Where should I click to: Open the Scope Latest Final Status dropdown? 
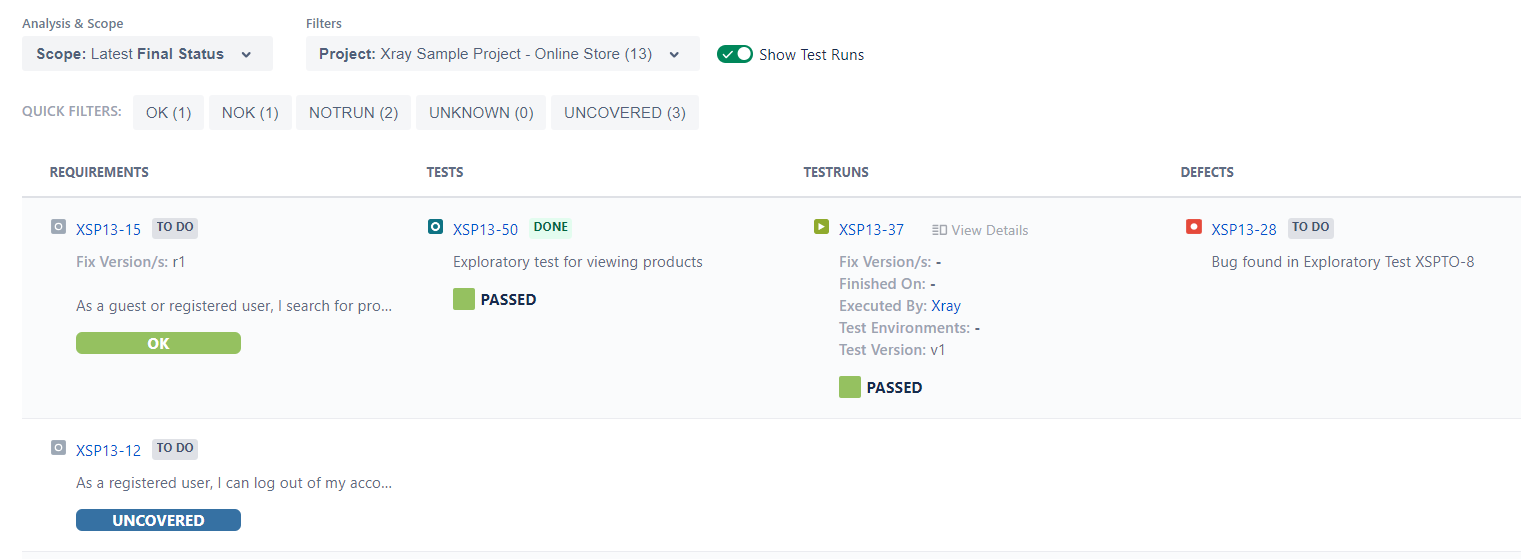point(147,54)
